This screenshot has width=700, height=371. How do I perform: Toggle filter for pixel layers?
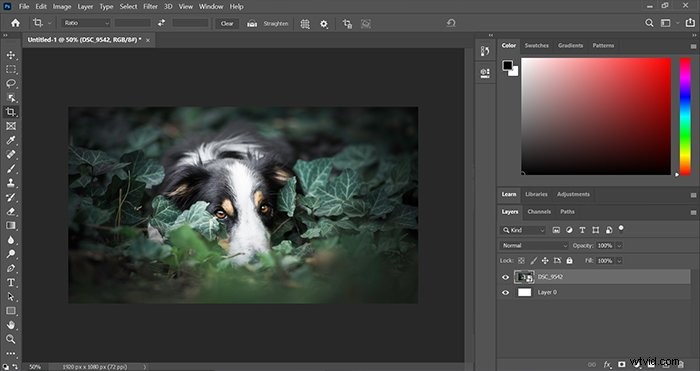click(x=556, y=230)
